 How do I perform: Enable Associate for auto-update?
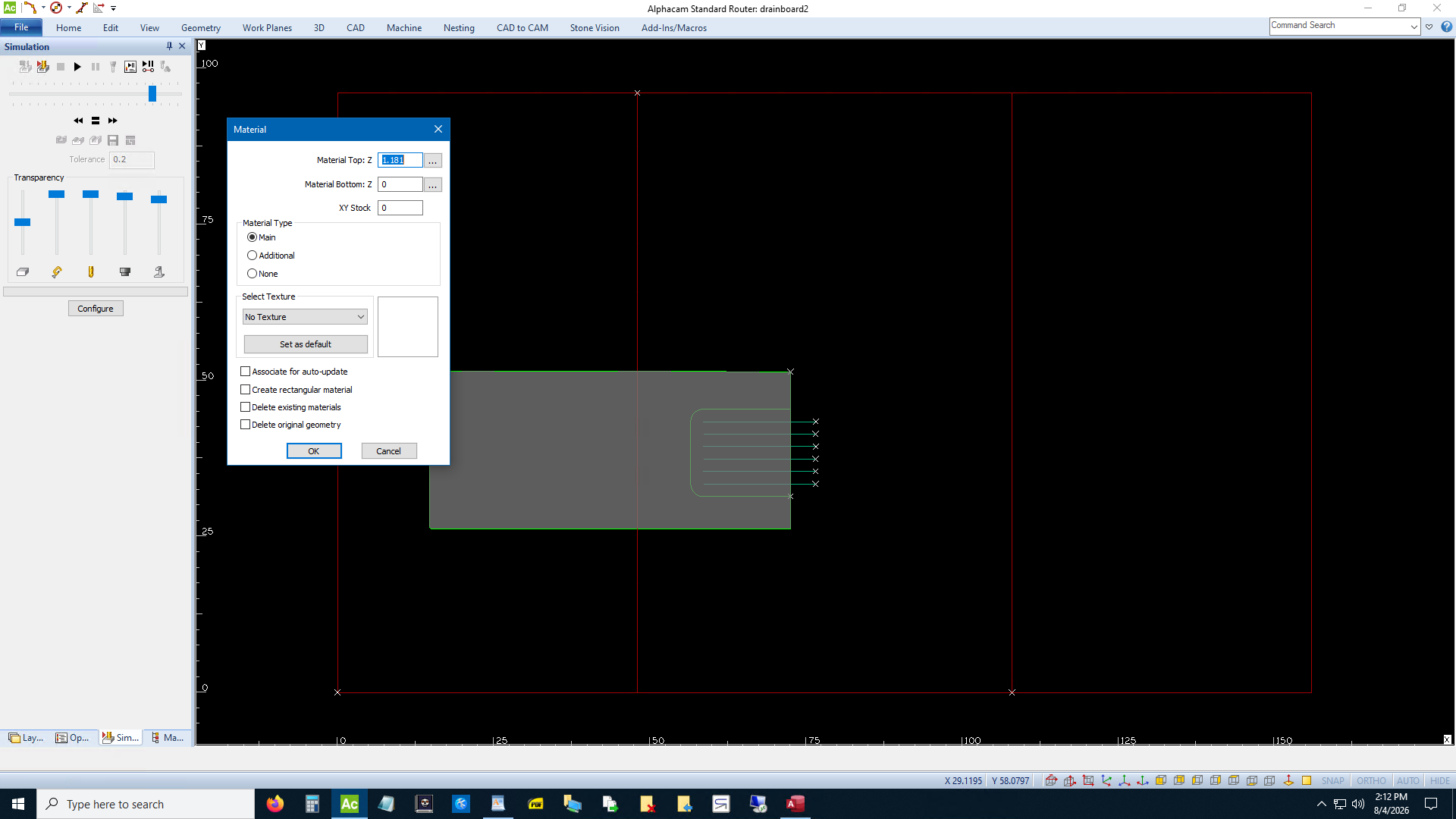pyautogui.click(x=293, y=372)
